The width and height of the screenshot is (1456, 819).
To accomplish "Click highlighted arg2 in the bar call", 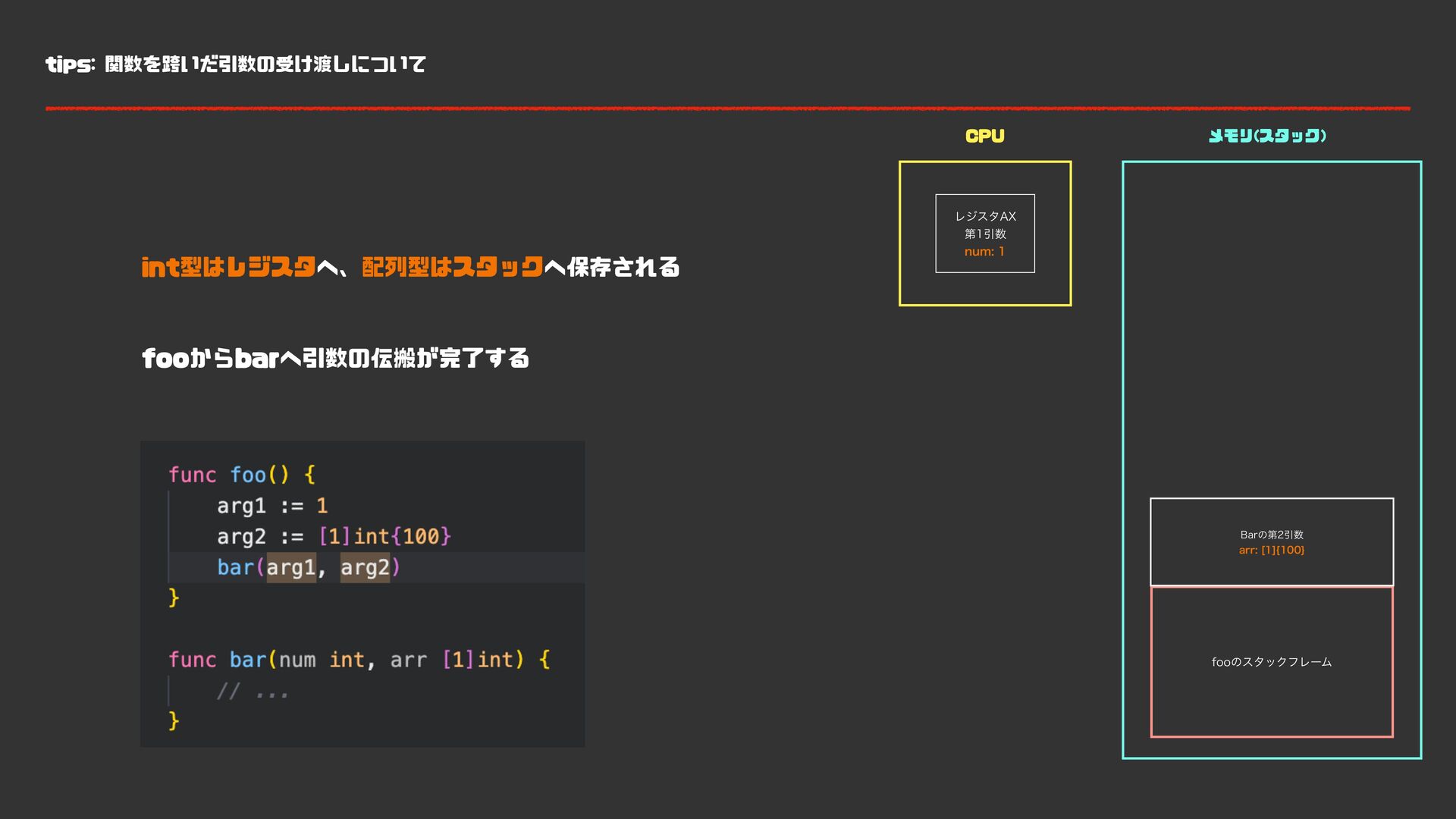I will pyautogui.click(x=365, y=568).
